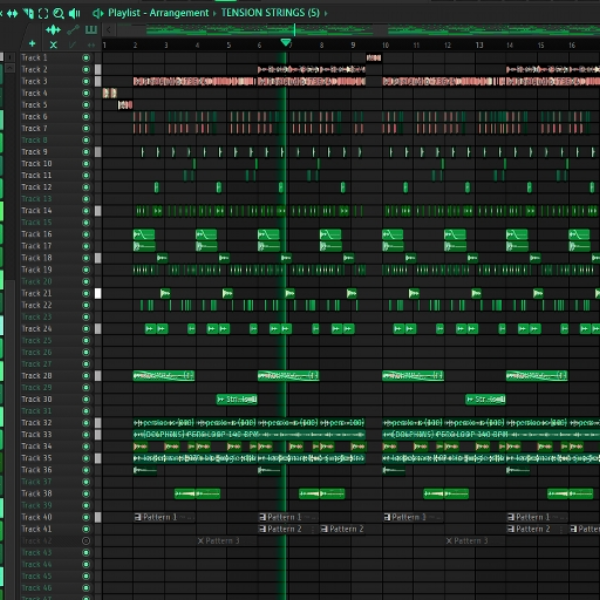
Task: Mute Track 3 using its green light
Action: pyautogui.click(x=86, y=81)
